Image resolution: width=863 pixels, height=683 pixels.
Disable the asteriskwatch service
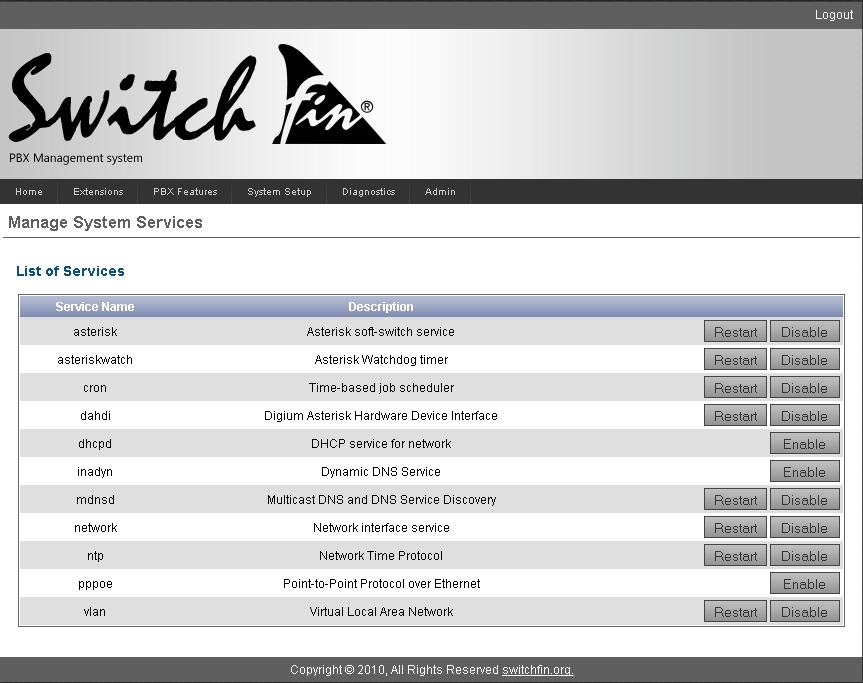click(804, 360)
